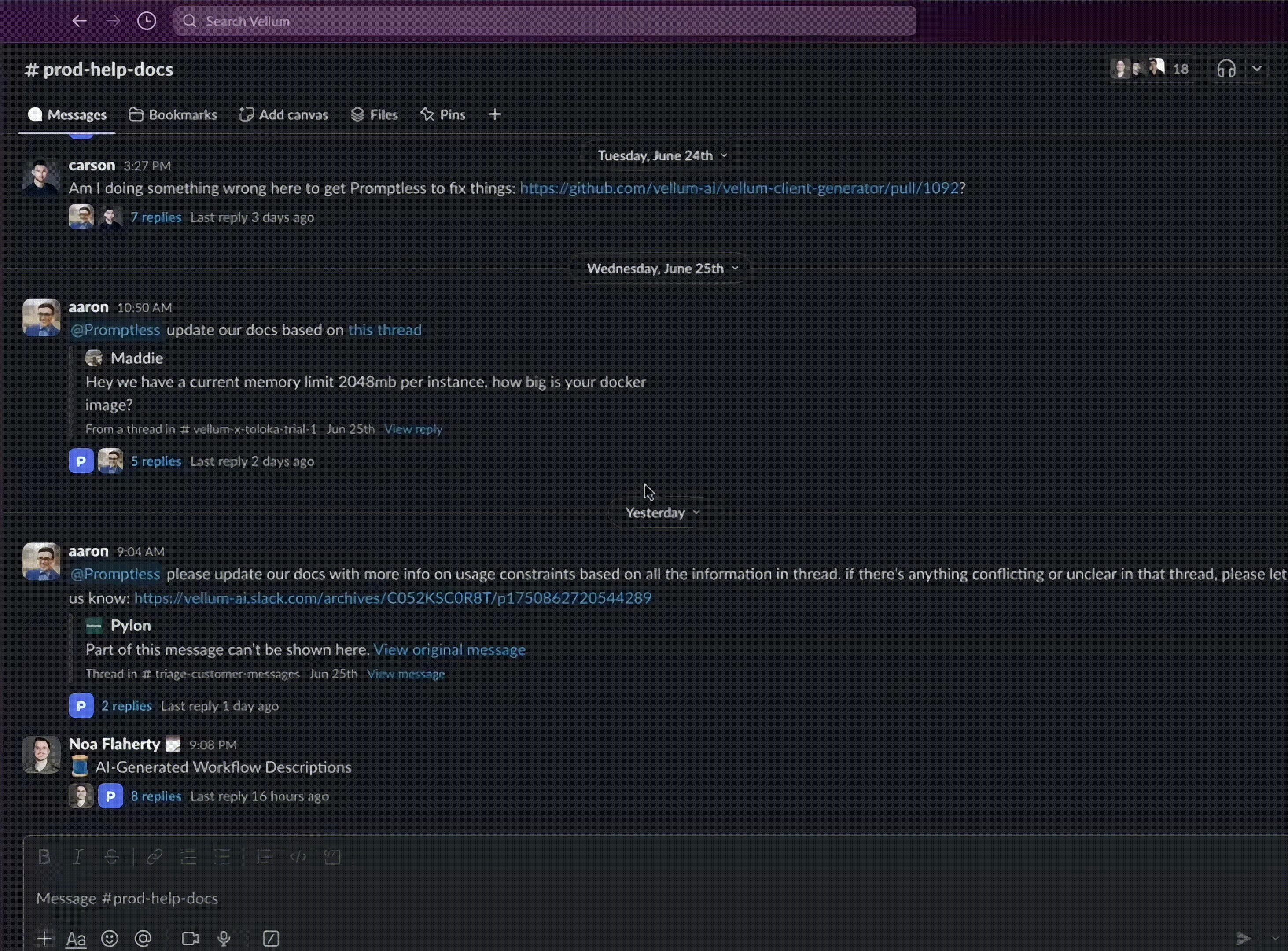The height and width of the screenshot is (951, 1288).
Task: Open the Yesterday date dropdown
Action: click(x=659, y=512)
